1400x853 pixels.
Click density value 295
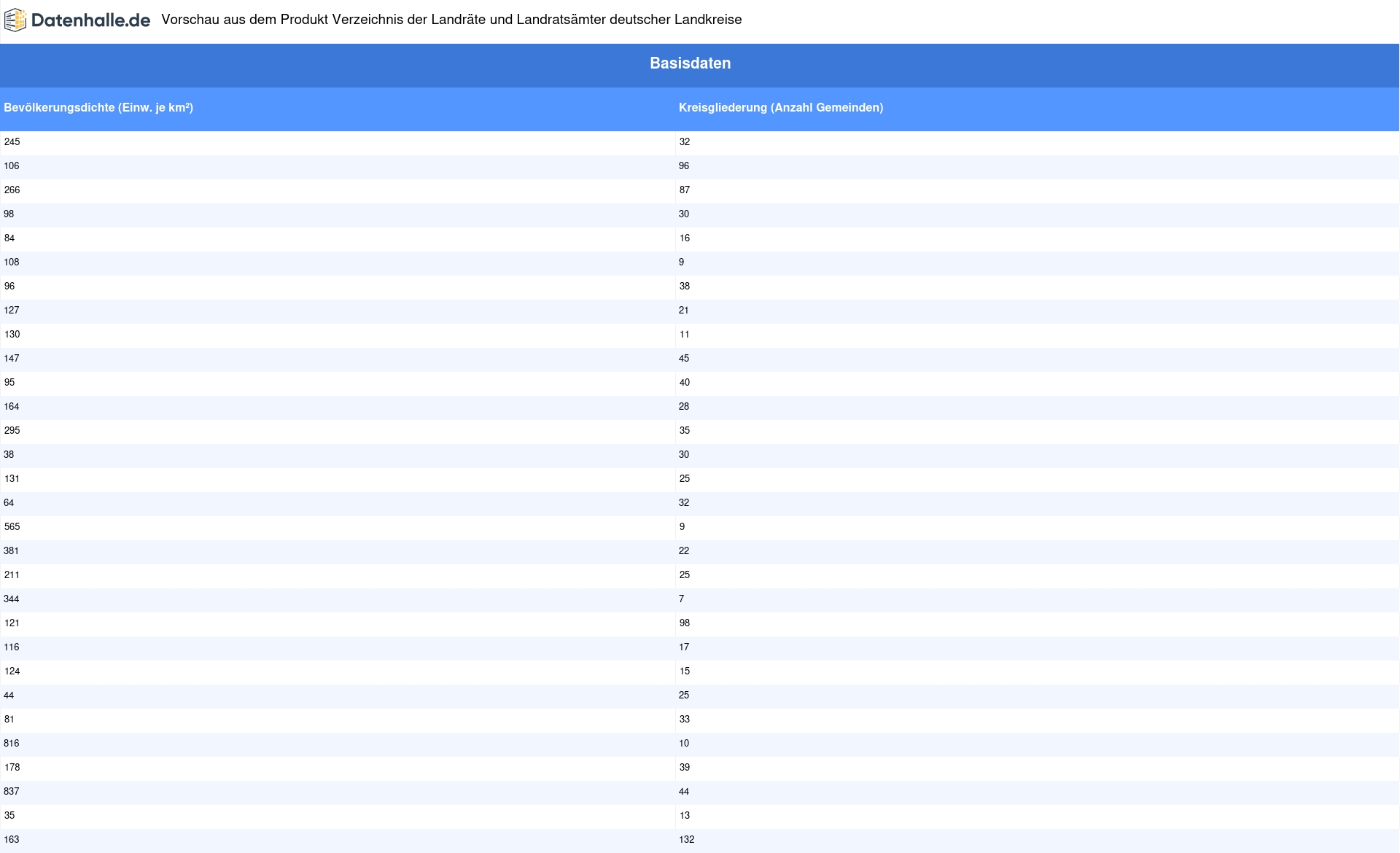(x=12, y=431)
